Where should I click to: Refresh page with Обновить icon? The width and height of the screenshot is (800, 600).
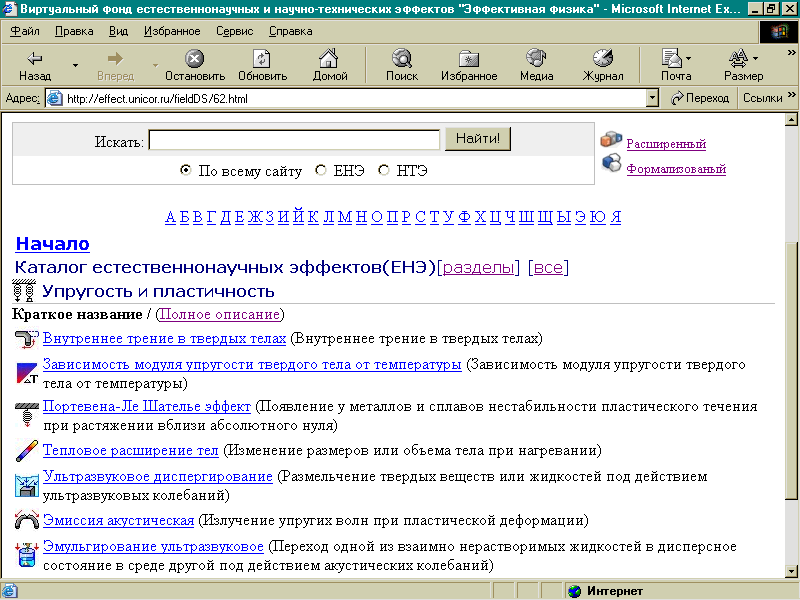pos(262,58)
